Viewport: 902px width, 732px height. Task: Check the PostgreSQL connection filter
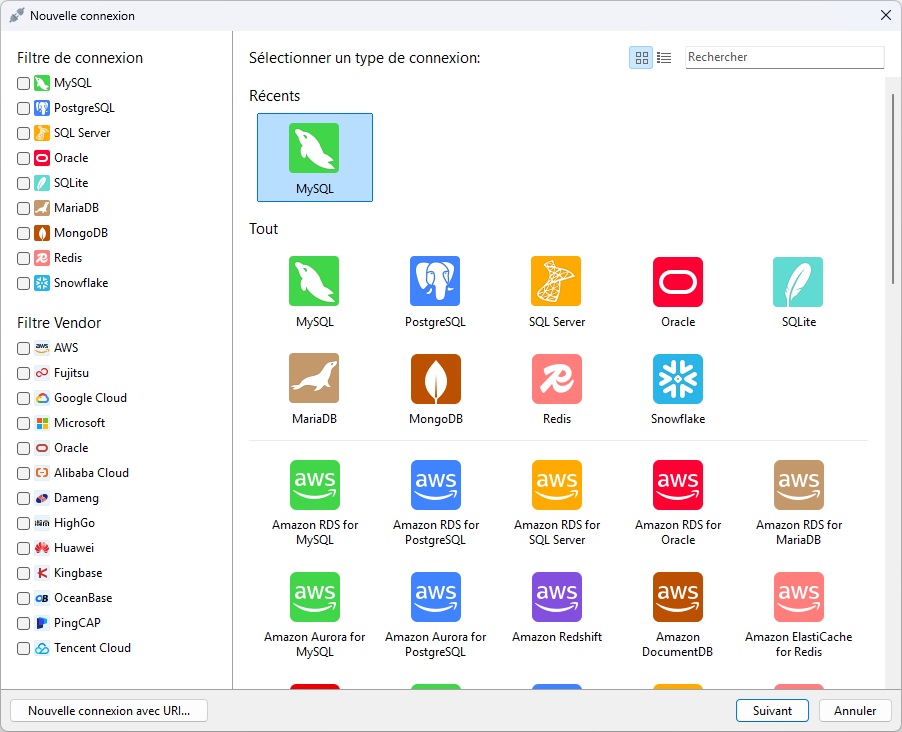(24, 108)
